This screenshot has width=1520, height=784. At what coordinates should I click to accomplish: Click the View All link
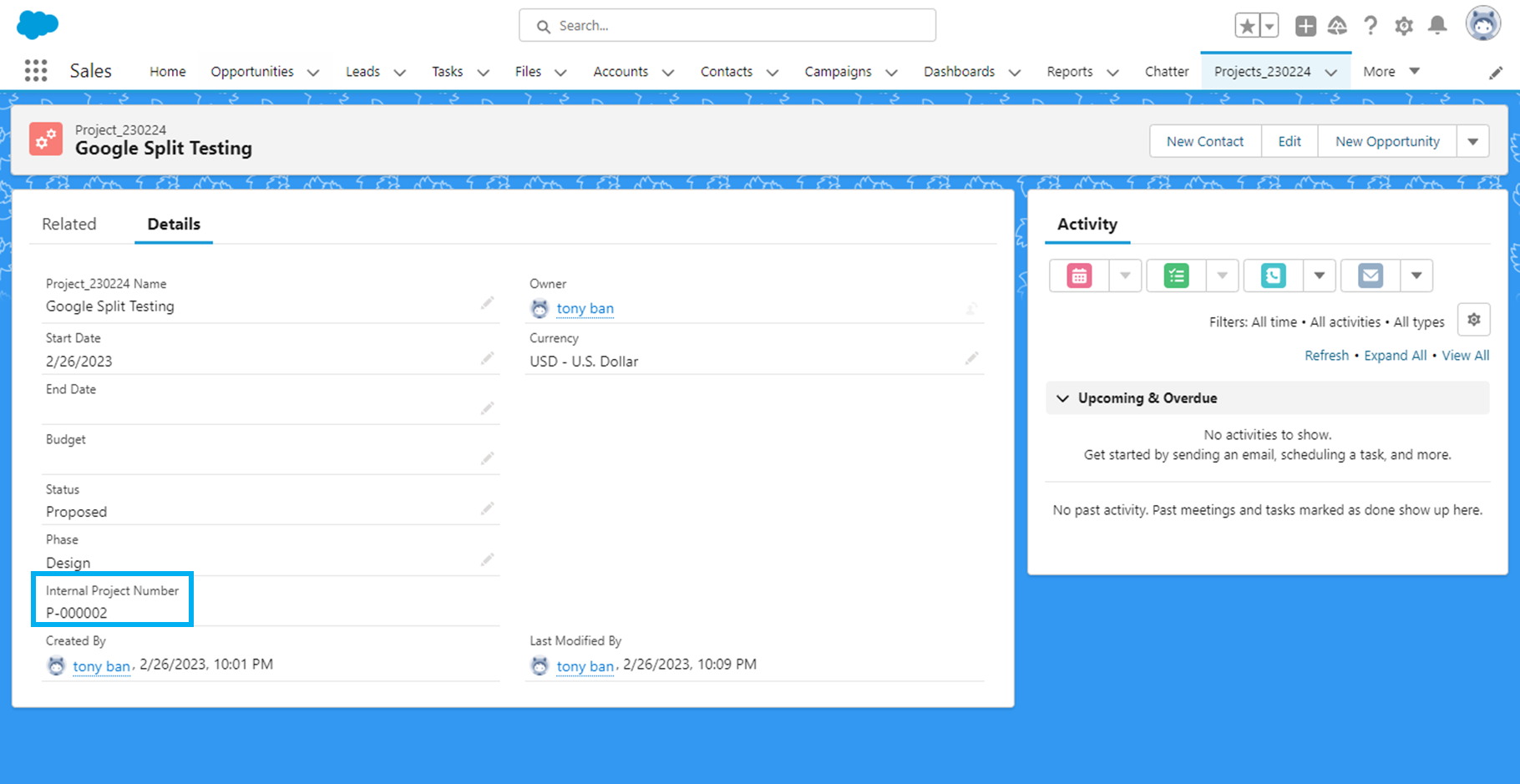click(x=1465, y=355)
